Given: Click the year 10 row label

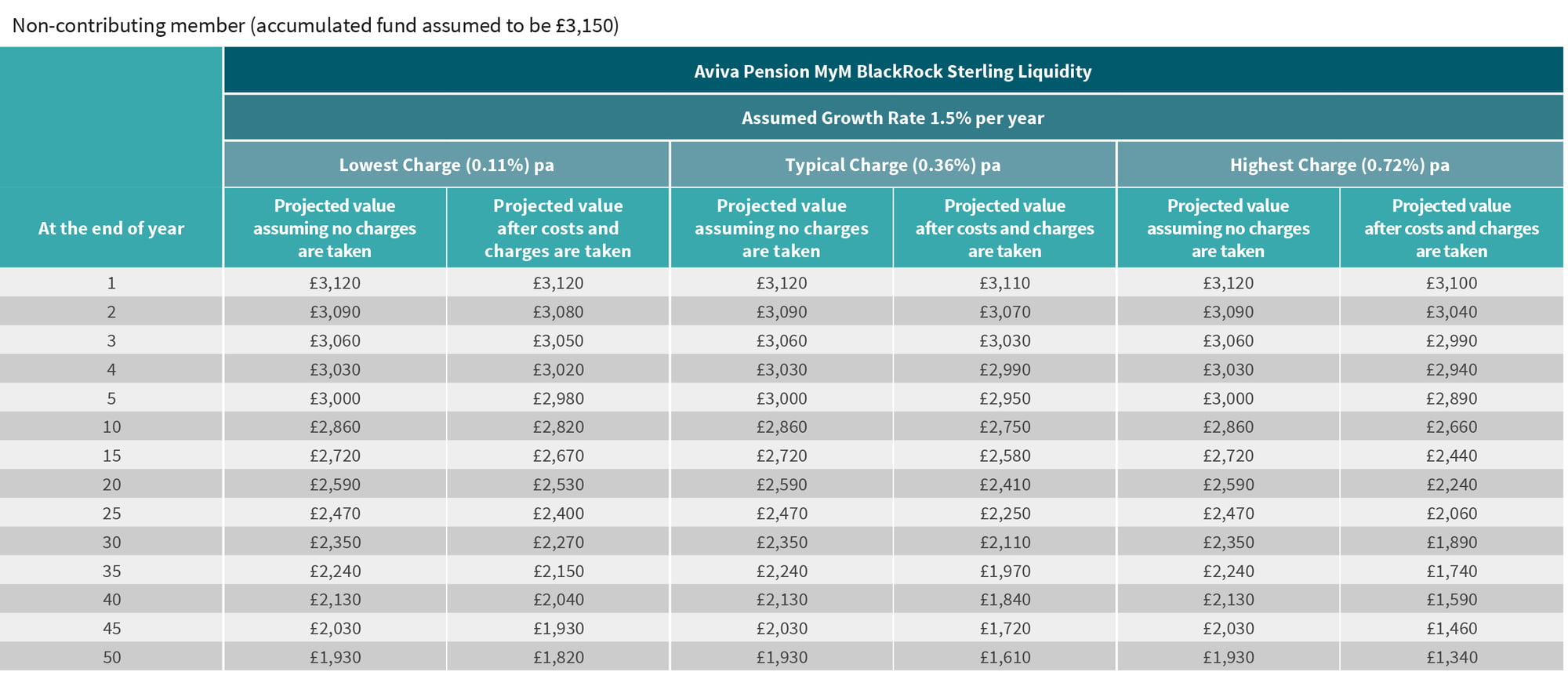Looking at the screenshot, I should point(111,427).
